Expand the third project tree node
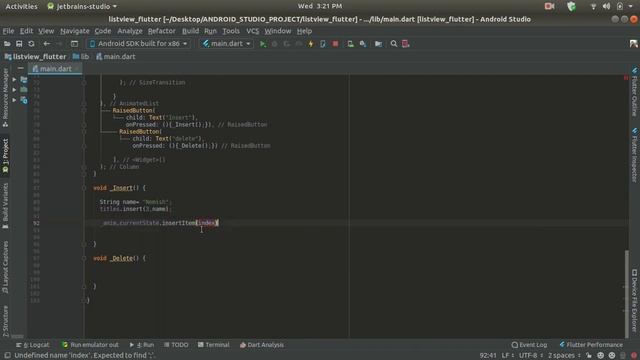Screen dimensions: 640x360 (x=14, y=100)
